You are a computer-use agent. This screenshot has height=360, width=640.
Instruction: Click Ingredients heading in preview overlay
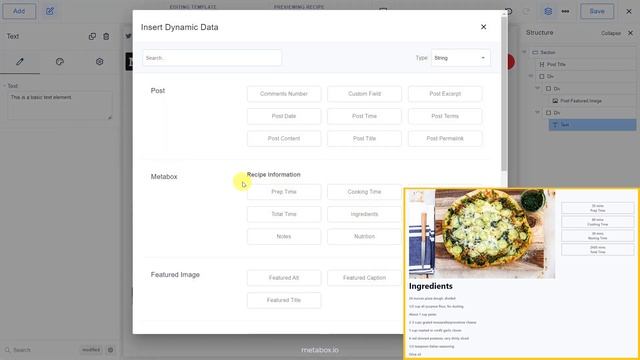(x=431, y=286)
